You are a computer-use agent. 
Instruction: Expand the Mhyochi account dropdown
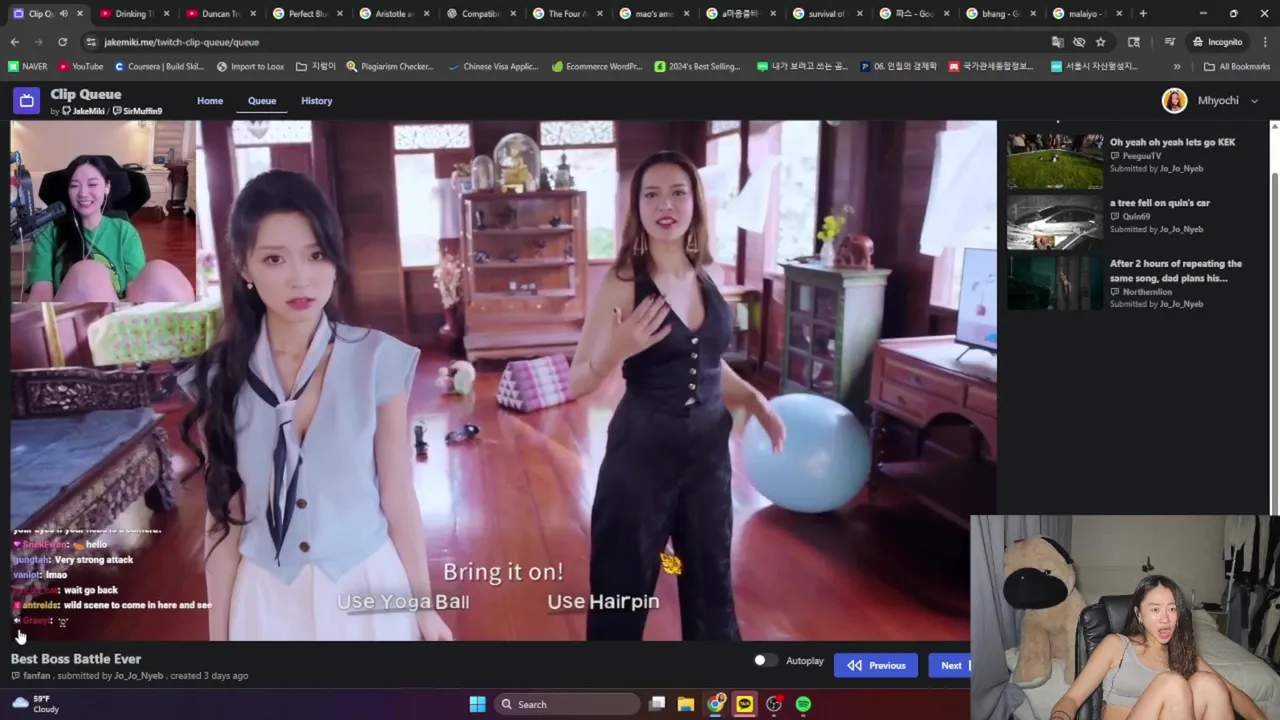point(1254,101)
